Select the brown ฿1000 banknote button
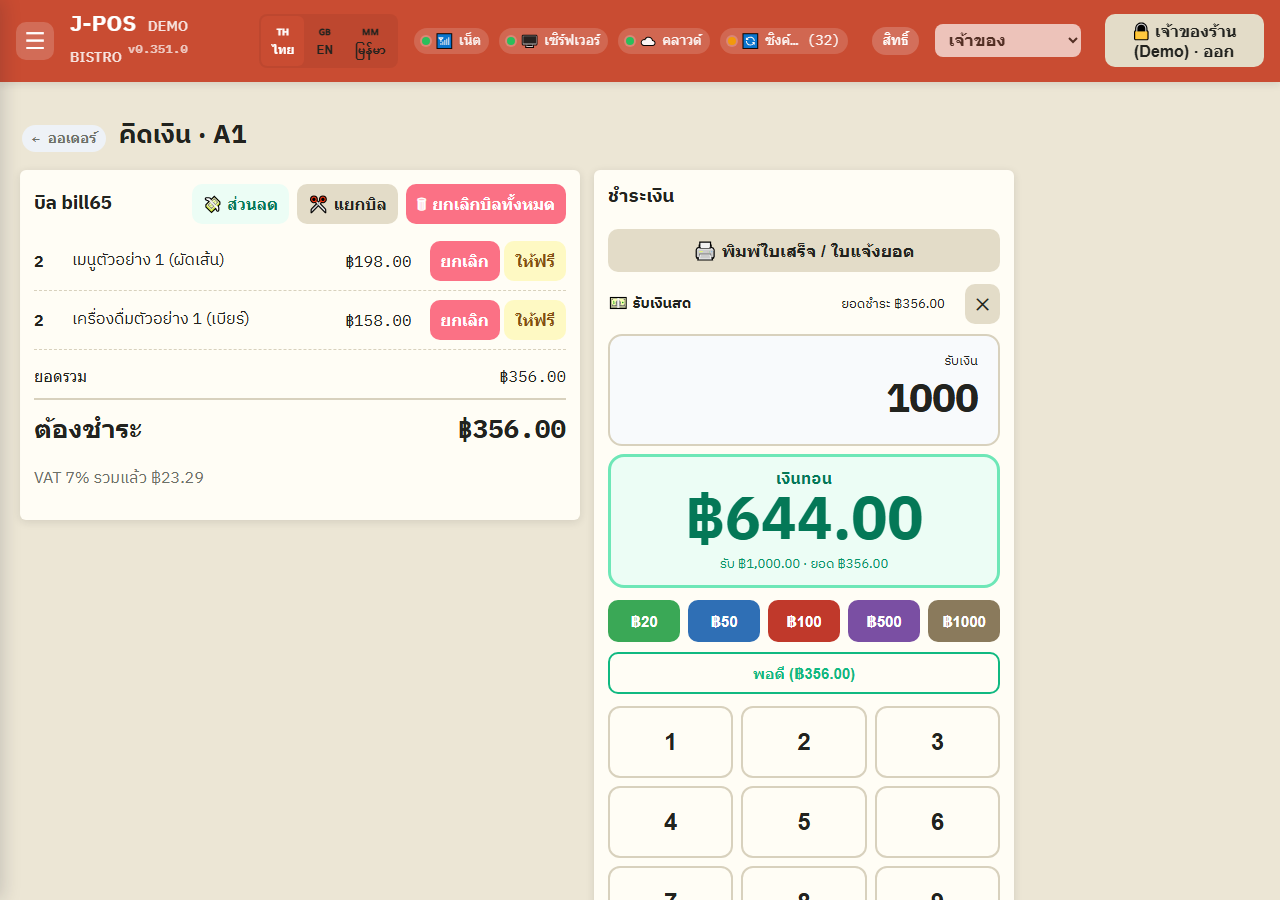The width and height of the screenshot is (1280, 900). [964, 621]
